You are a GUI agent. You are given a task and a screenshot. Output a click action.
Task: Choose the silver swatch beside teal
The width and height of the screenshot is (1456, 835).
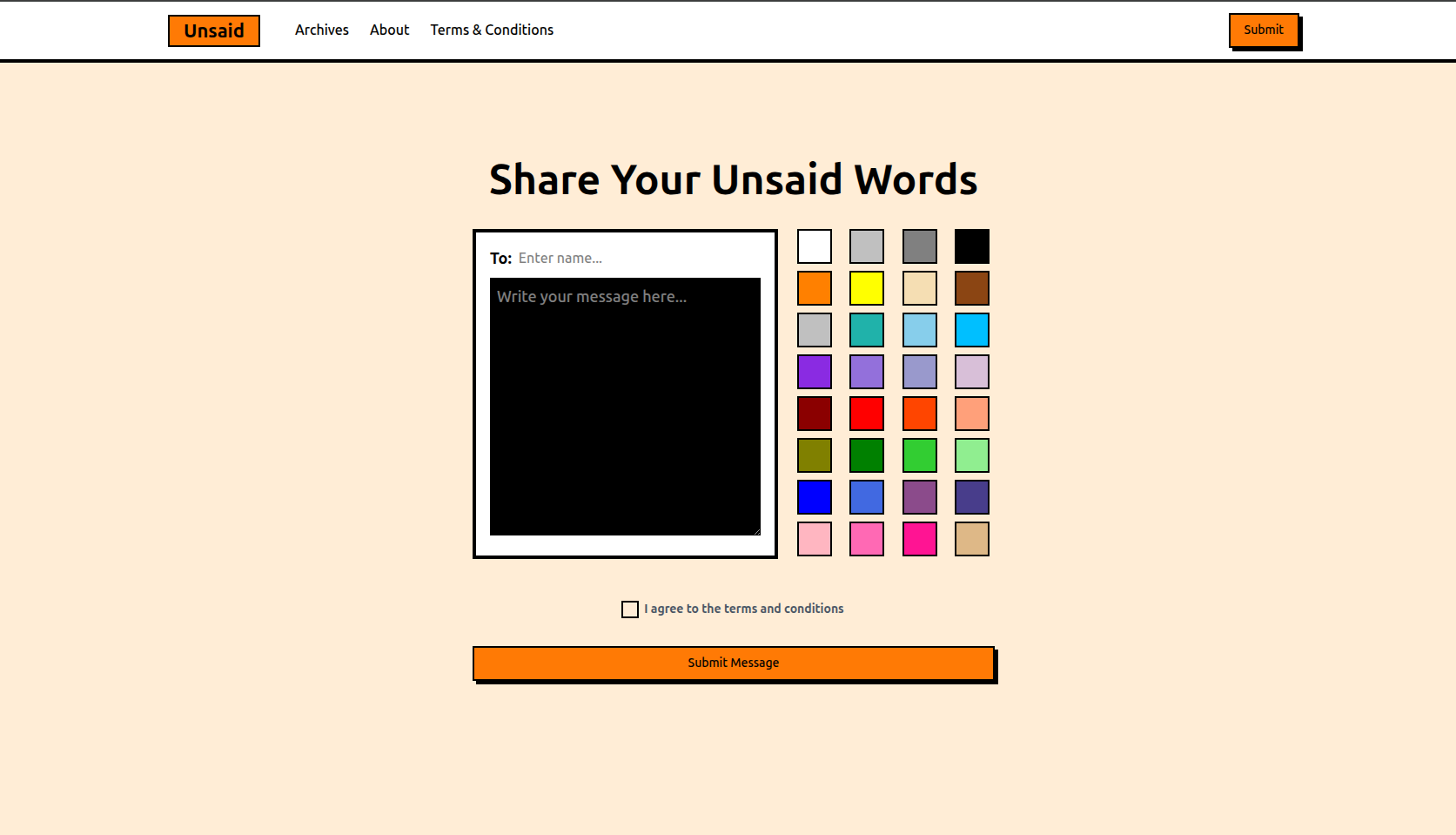click(x=815, y=330)
